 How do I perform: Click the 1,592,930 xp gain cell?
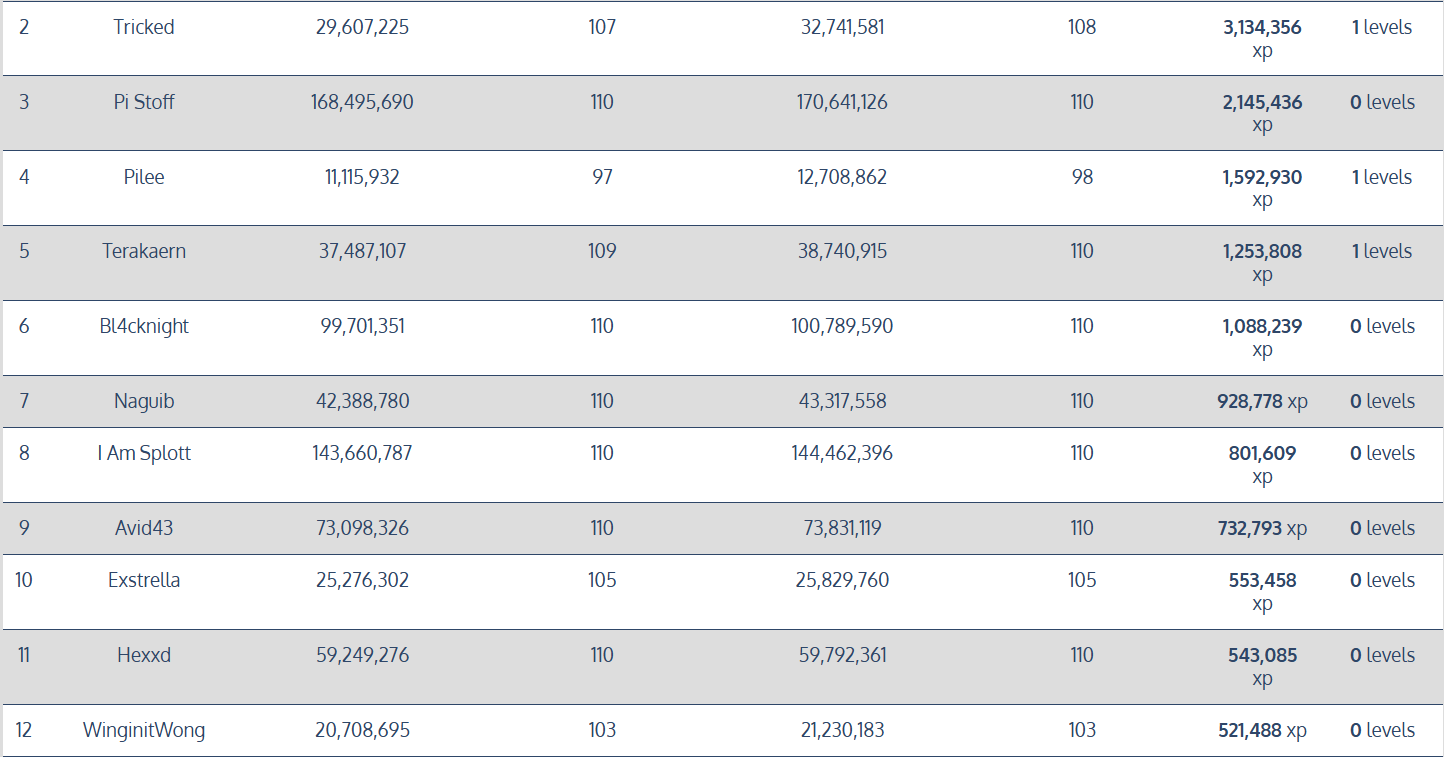click(1262, 188)
